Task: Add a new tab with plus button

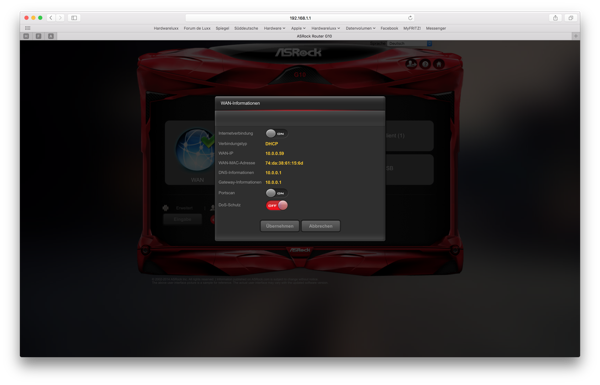Action: 576,36
